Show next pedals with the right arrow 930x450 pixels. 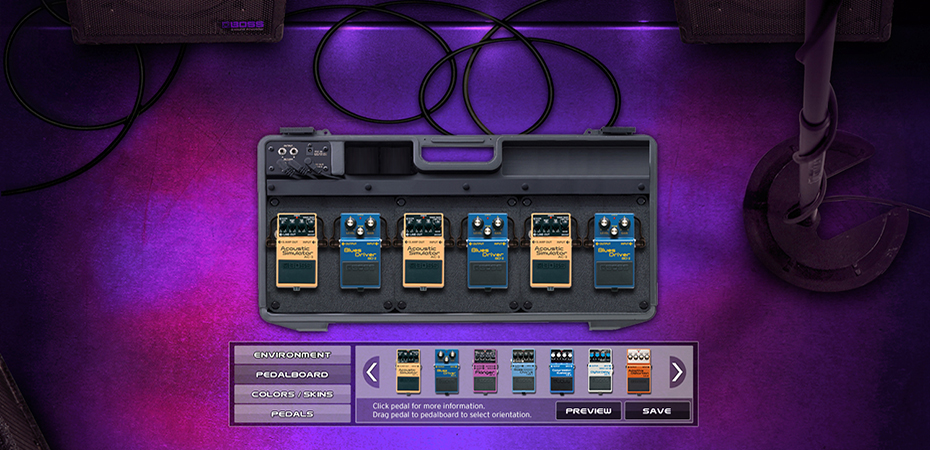click(677, 372)
